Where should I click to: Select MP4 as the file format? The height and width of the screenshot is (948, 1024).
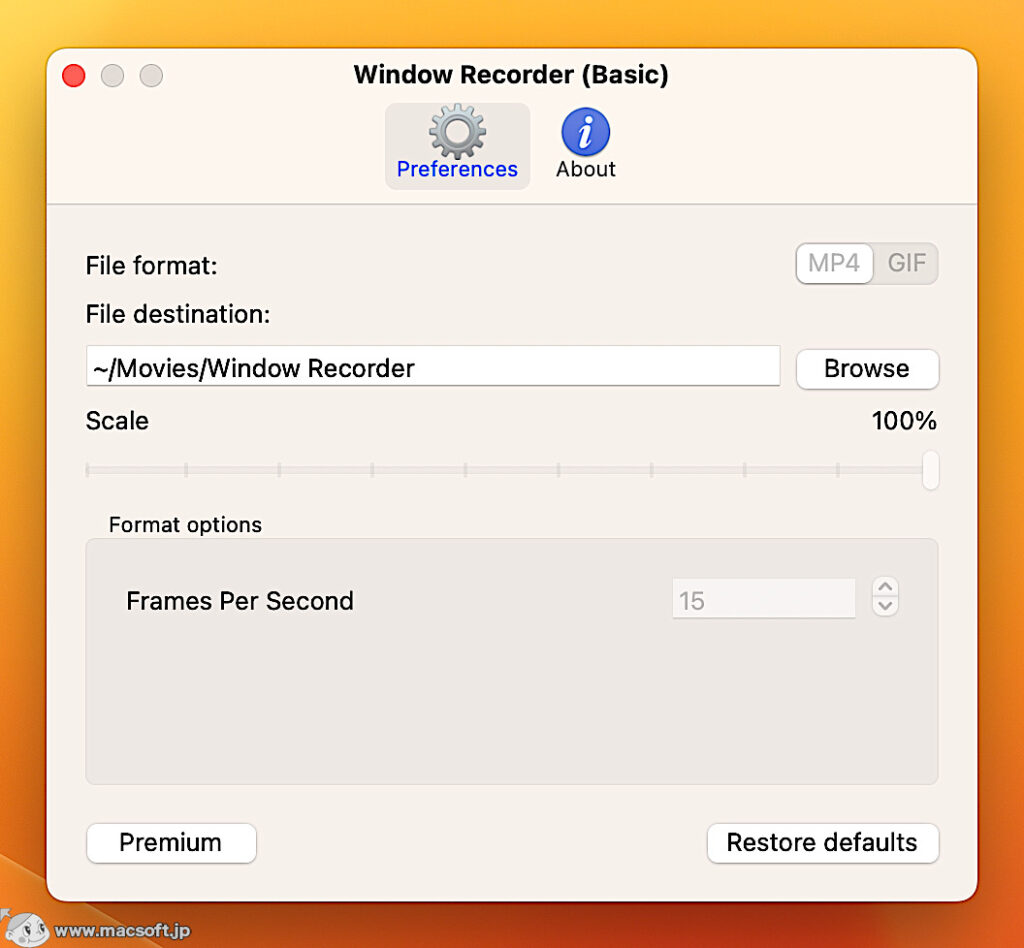[x=834, y=263]
